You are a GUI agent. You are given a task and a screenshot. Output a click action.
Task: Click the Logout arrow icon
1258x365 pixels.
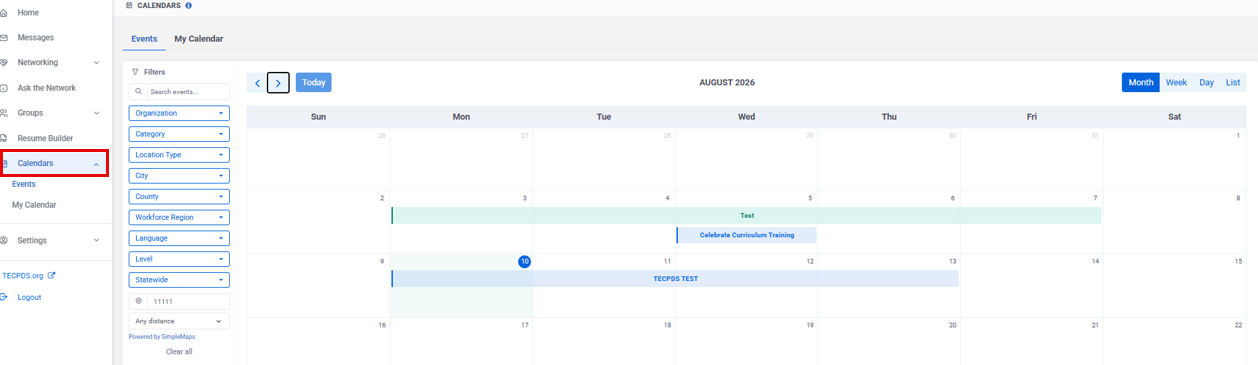pos(5,297)
